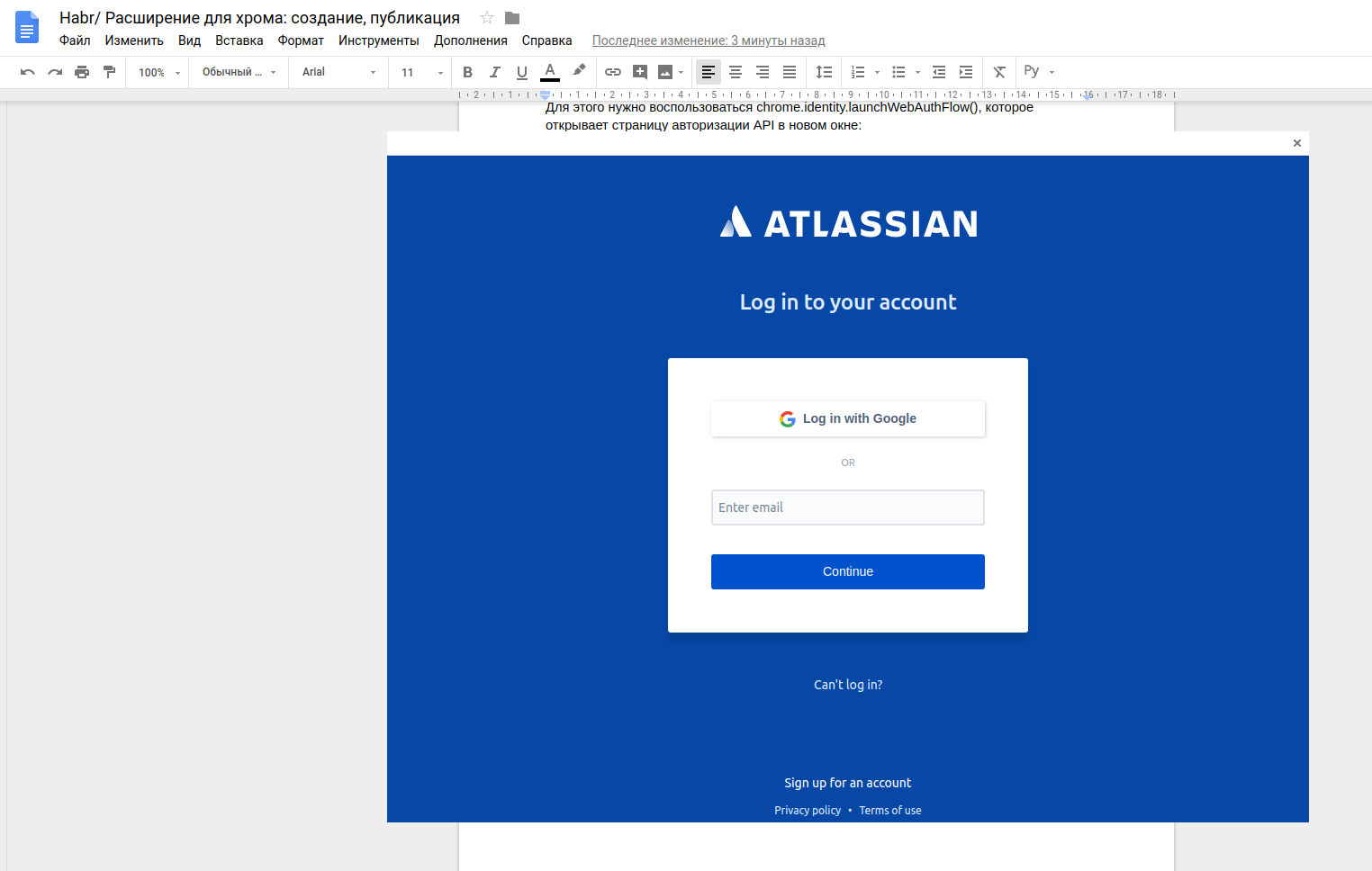1372x871 pixels.
Task: Open the Вставка menu
Action: (239, 40)
